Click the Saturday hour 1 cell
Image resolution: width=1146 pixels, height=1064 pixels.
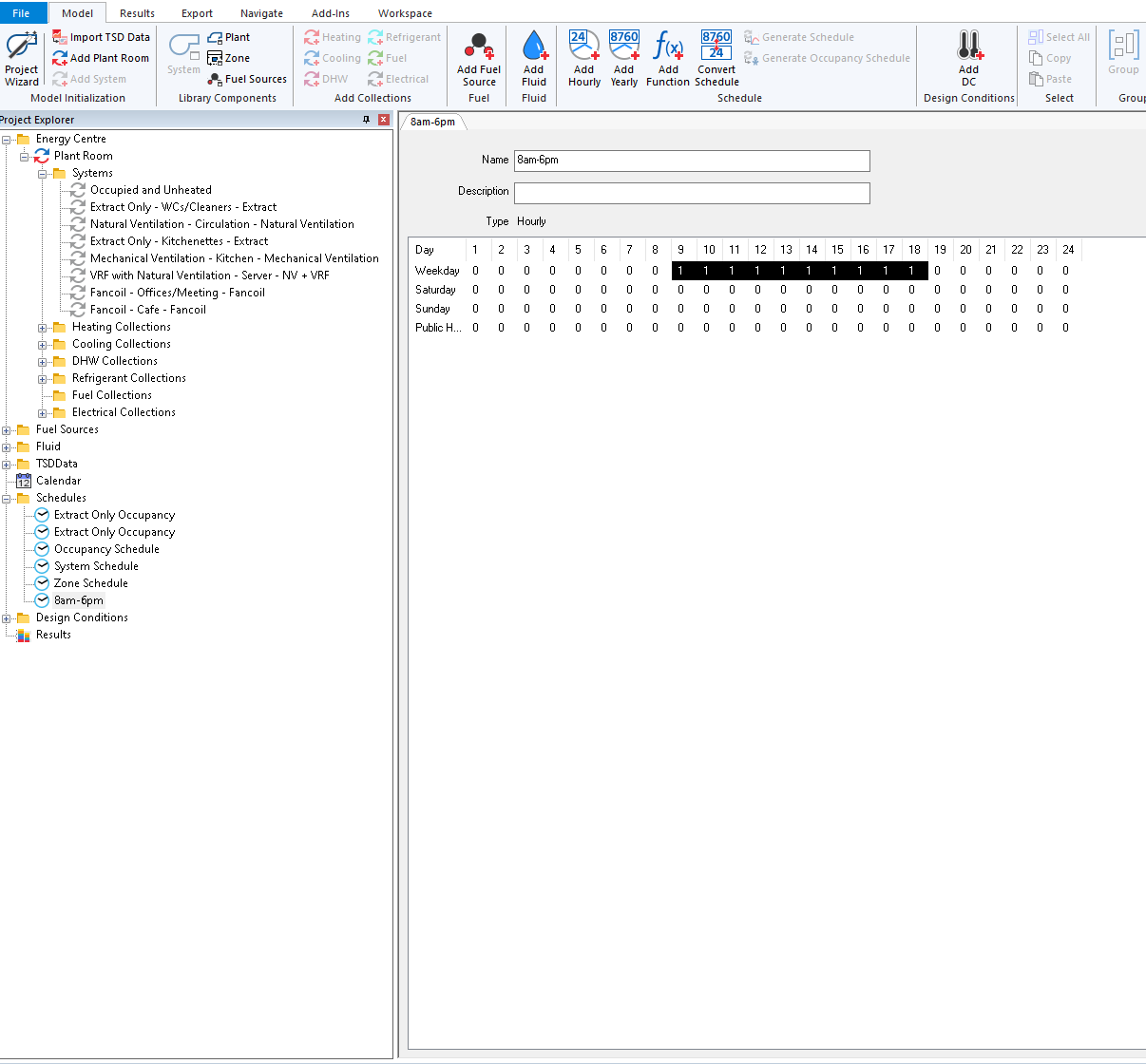476,290
